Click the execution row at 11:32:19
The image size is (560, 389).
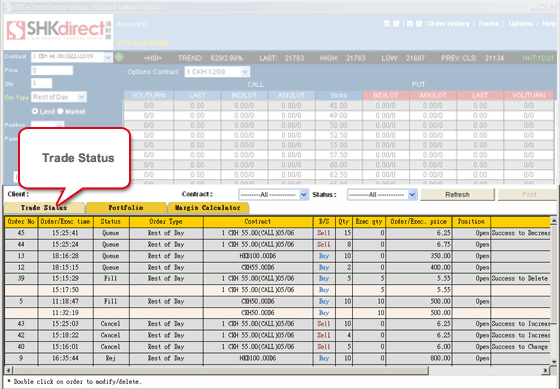[x=278, y=313]
